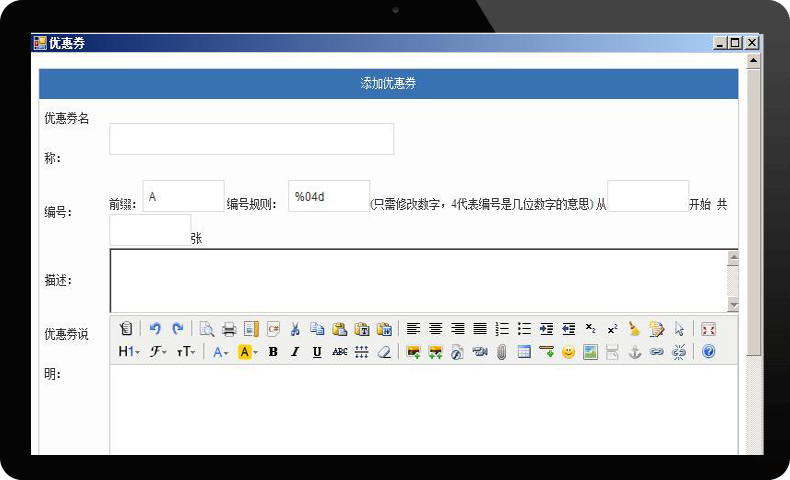The width and height of the screenshot is (790, 480).
Task: Toggle underline formatting
Action: [x=317, y=352]
